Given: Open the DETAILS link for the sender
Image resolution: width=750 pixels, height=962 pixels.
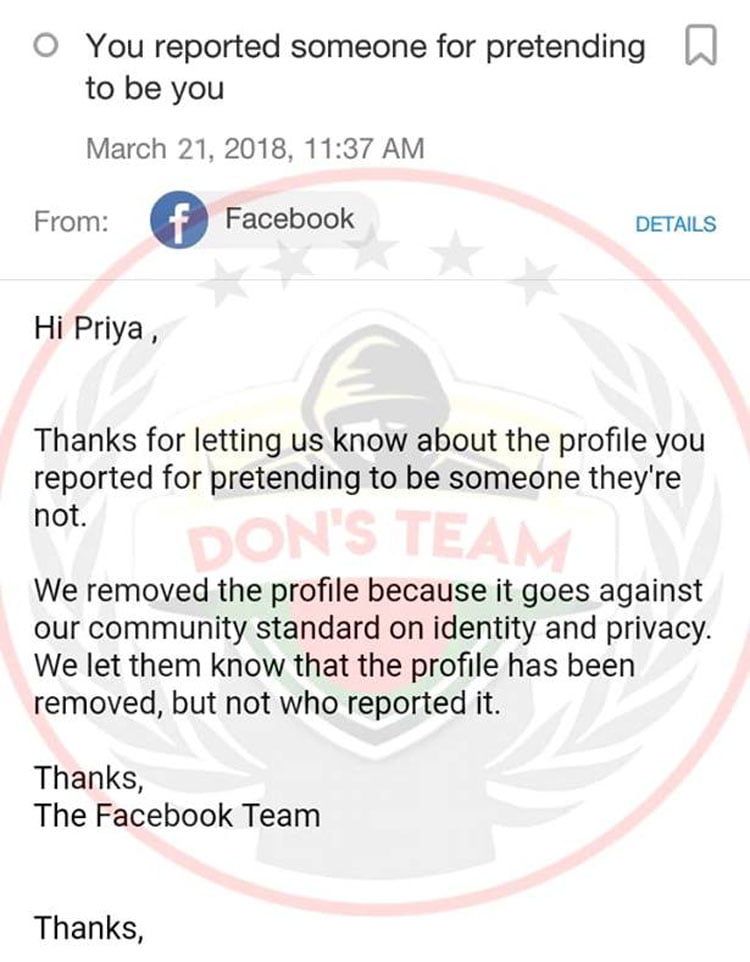Looking at the screenshot, I should point(675,224).
